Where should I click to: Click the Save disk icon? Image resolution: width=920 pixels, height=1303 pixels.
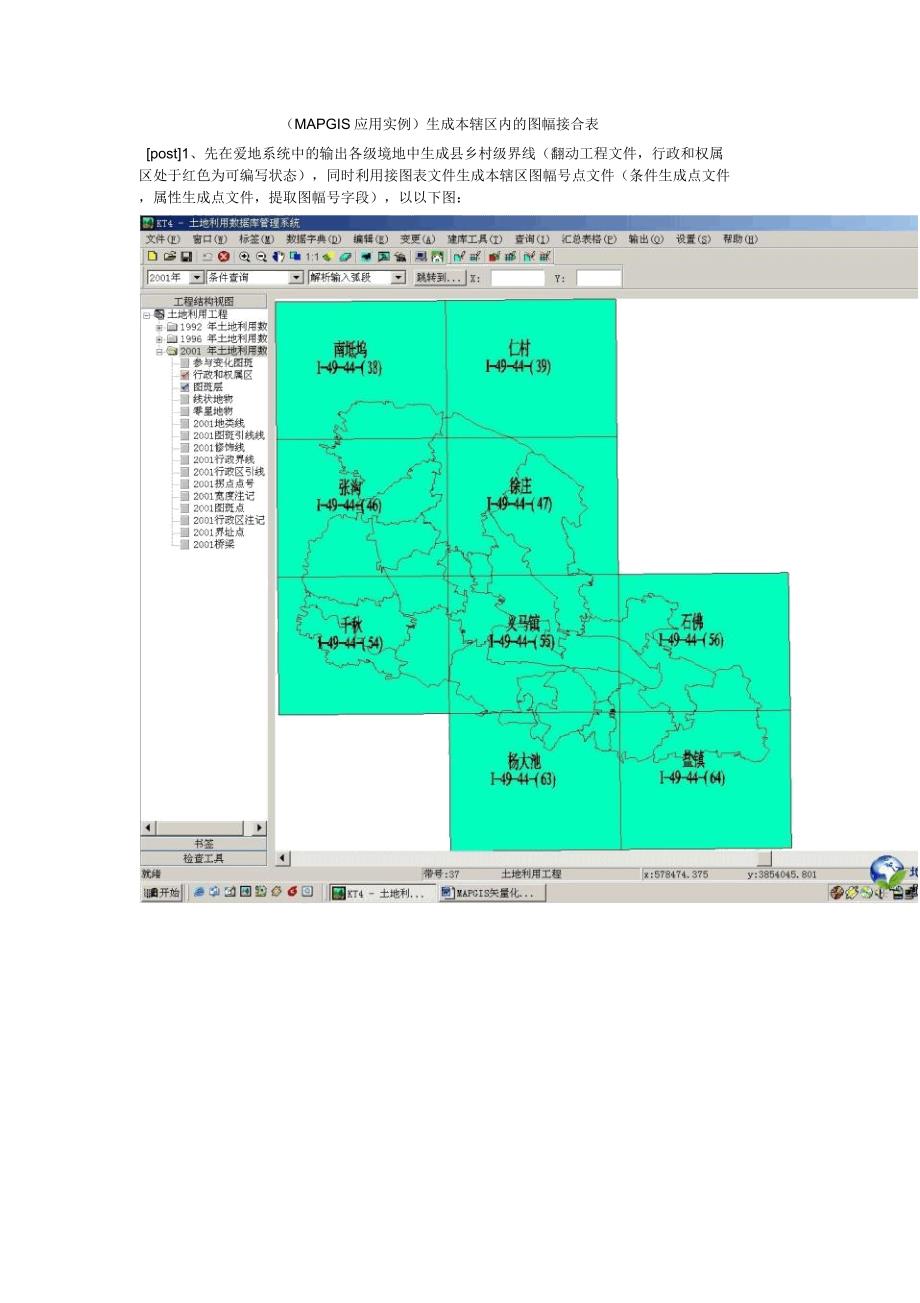[185, 257]
